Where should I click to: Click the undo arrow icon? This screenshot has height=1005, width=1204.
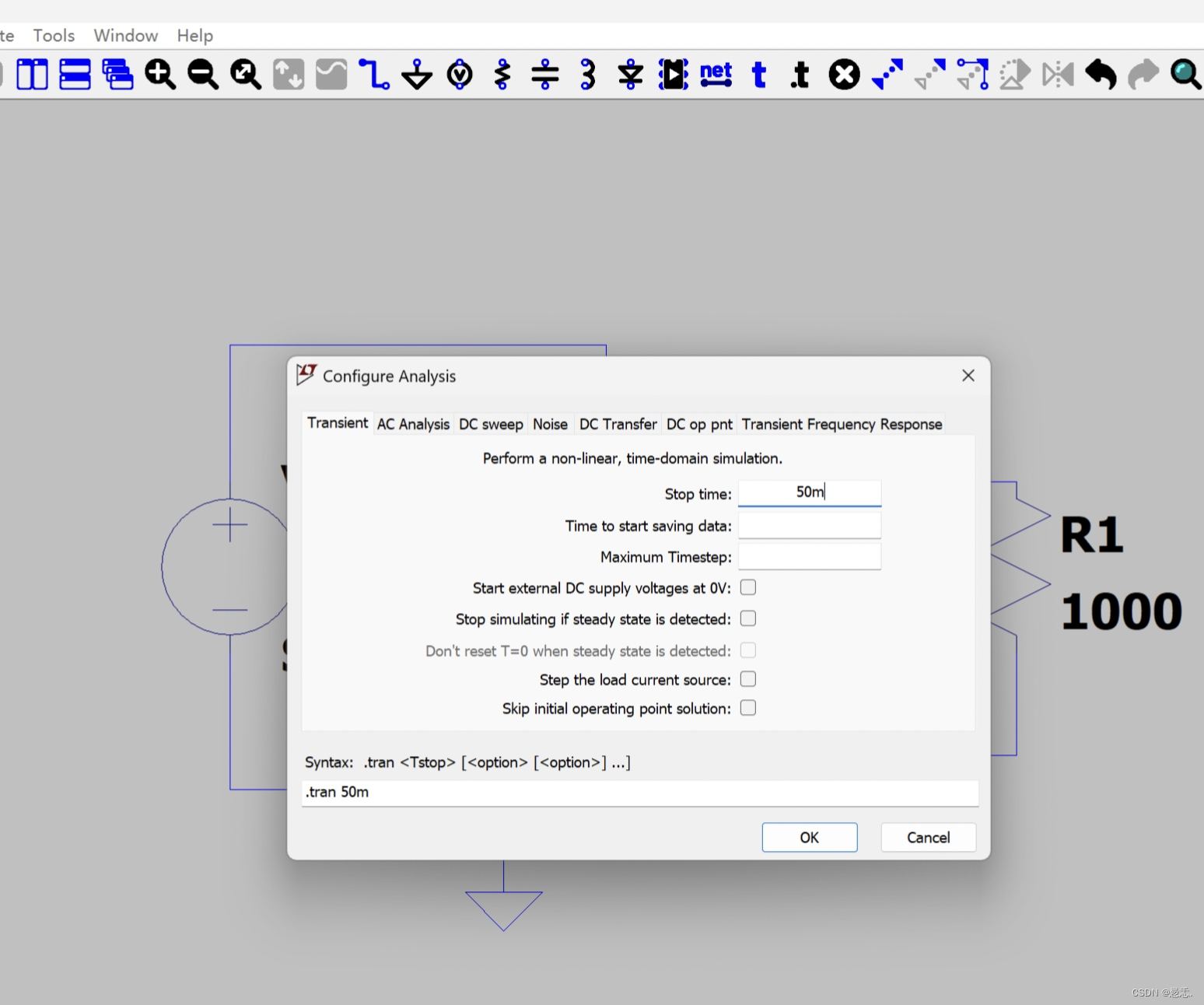coord(1101,75)
